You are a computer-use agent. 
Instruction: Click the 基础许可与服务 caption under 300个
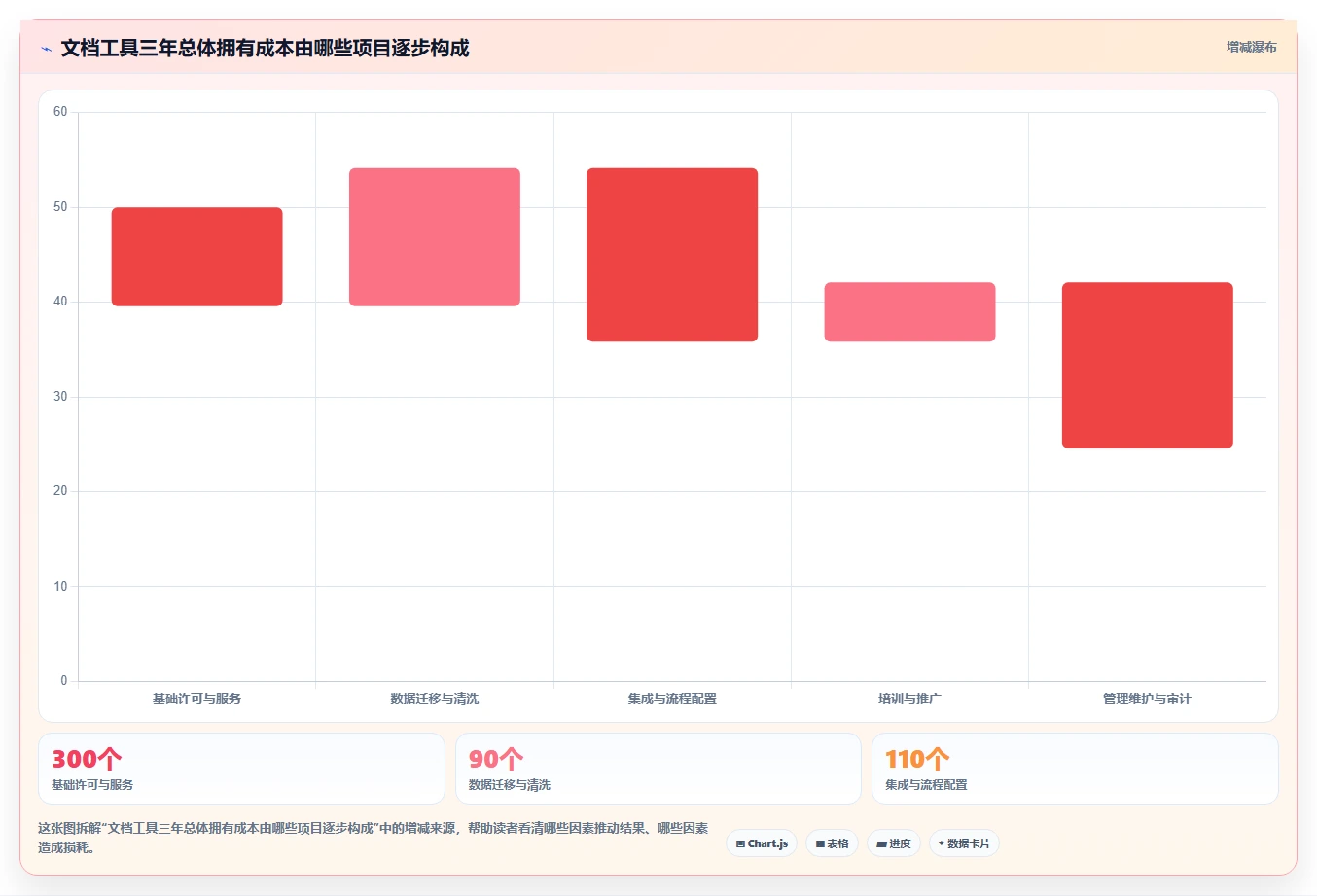92,785
